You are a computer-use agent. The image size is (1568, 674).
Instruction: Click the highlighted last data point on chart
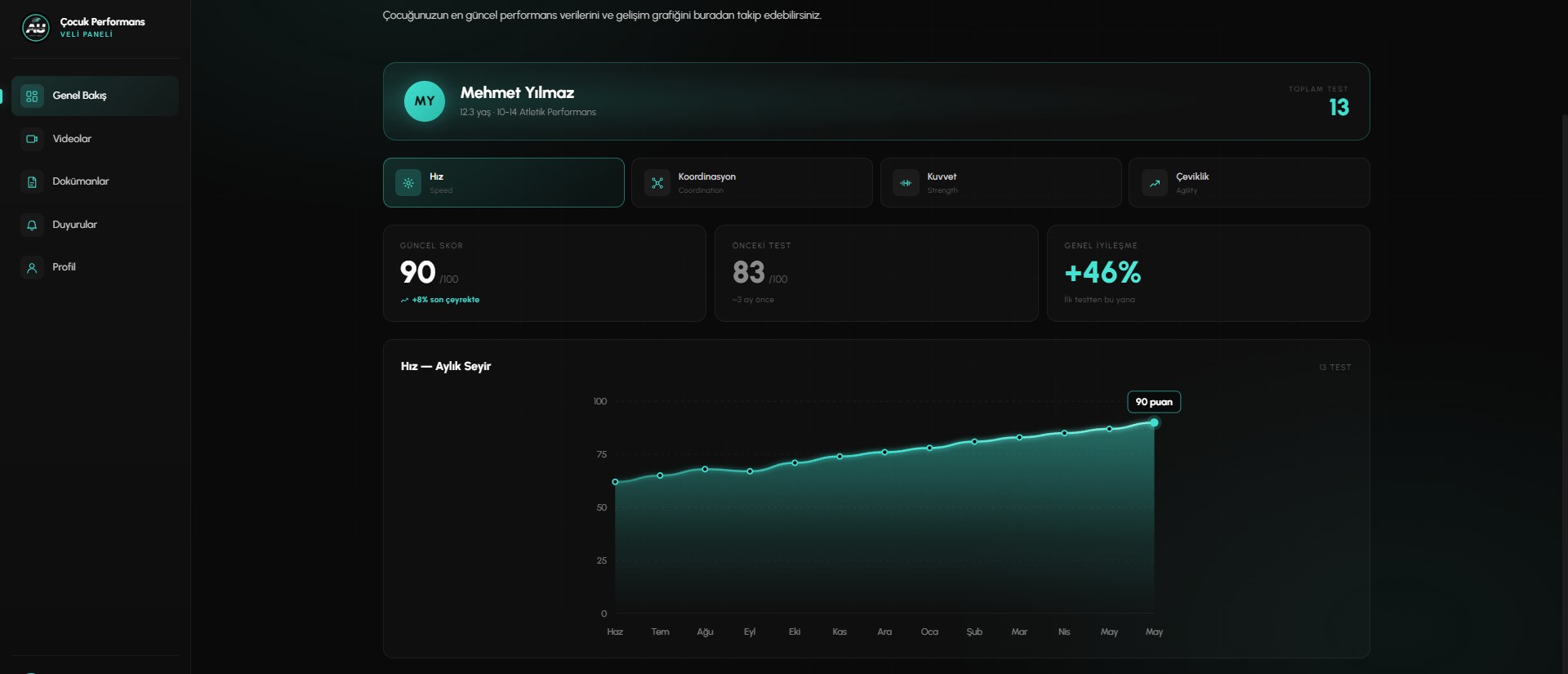(1154, 422)
